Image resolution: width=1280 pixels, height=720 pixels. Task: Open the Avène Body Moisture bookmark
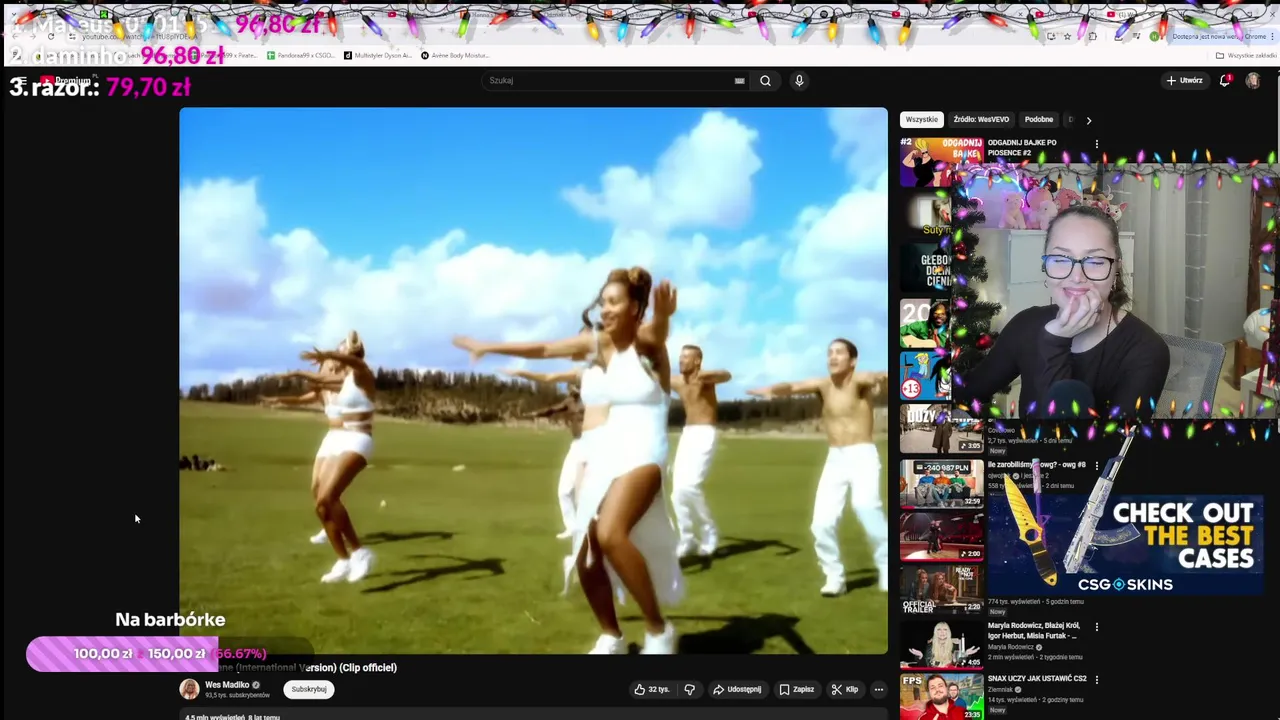click(455, 55)
